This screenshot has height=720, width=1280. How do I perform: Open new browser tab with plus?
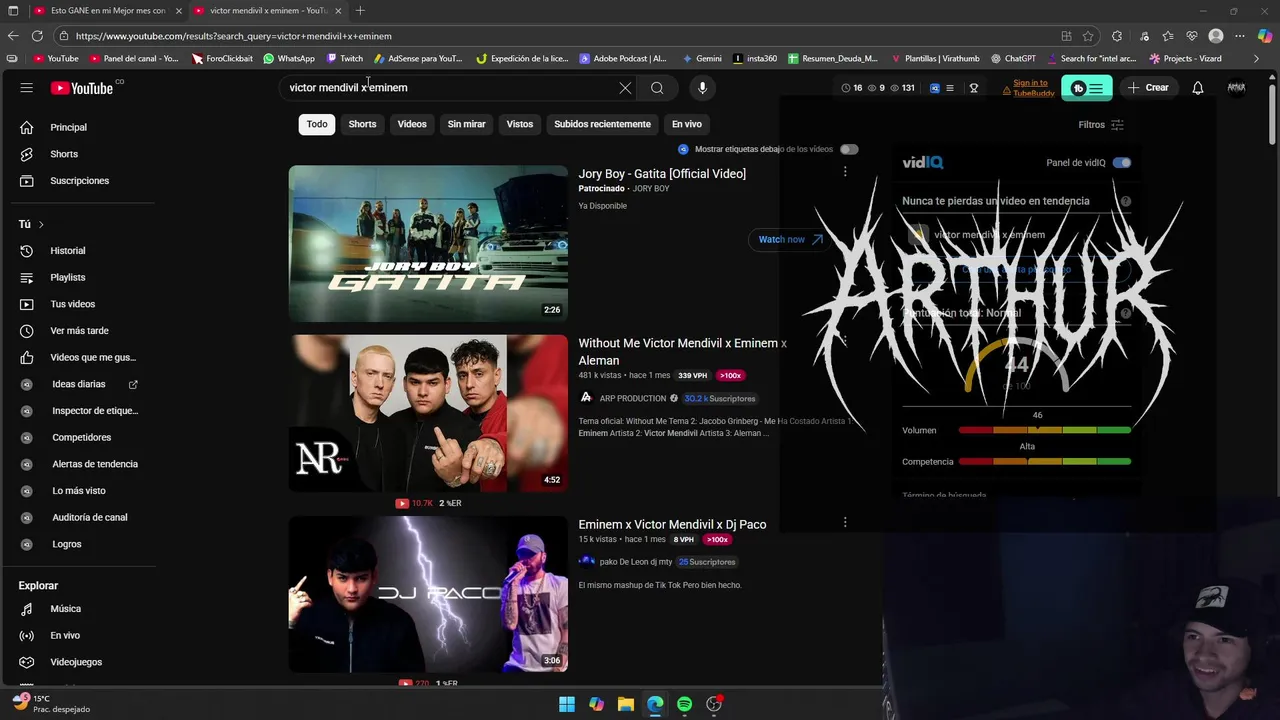coord(360,11)
